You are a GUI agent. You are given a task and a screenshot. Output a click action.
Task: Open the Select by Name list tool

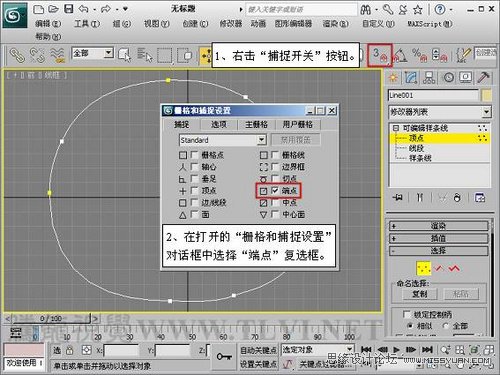click(x=145, y=55)
